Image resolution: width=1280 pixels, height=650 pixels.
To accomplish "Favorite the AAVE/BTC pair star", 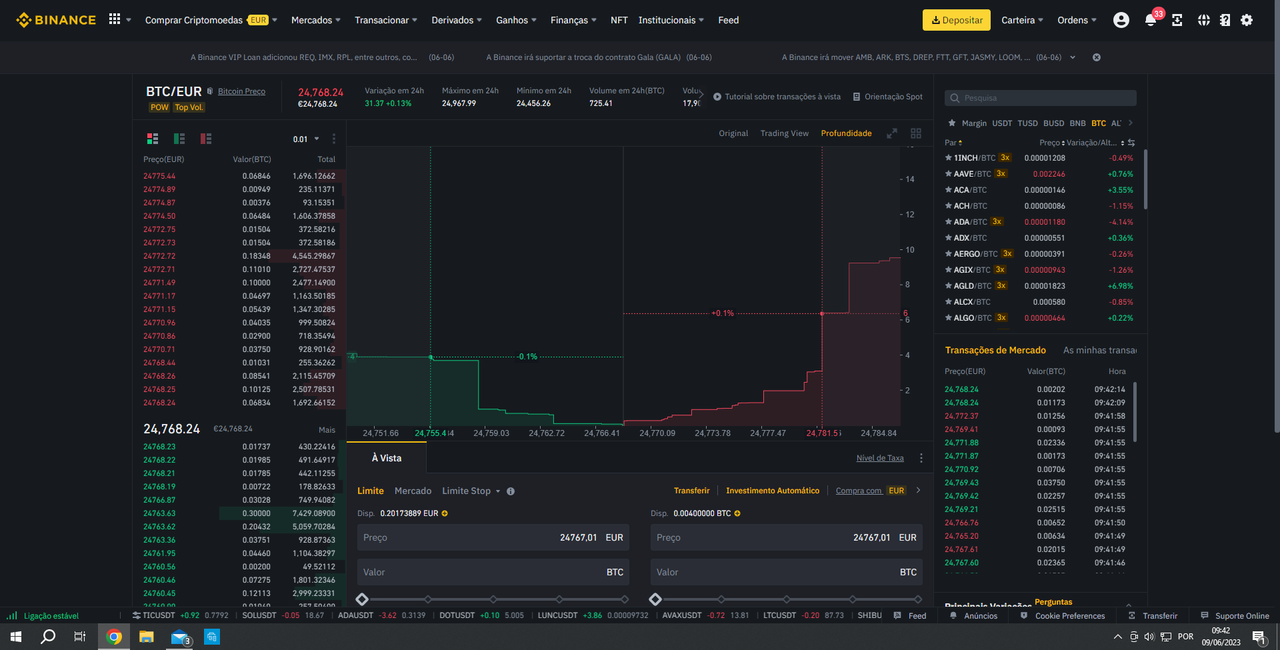I will tap(949, 174).
